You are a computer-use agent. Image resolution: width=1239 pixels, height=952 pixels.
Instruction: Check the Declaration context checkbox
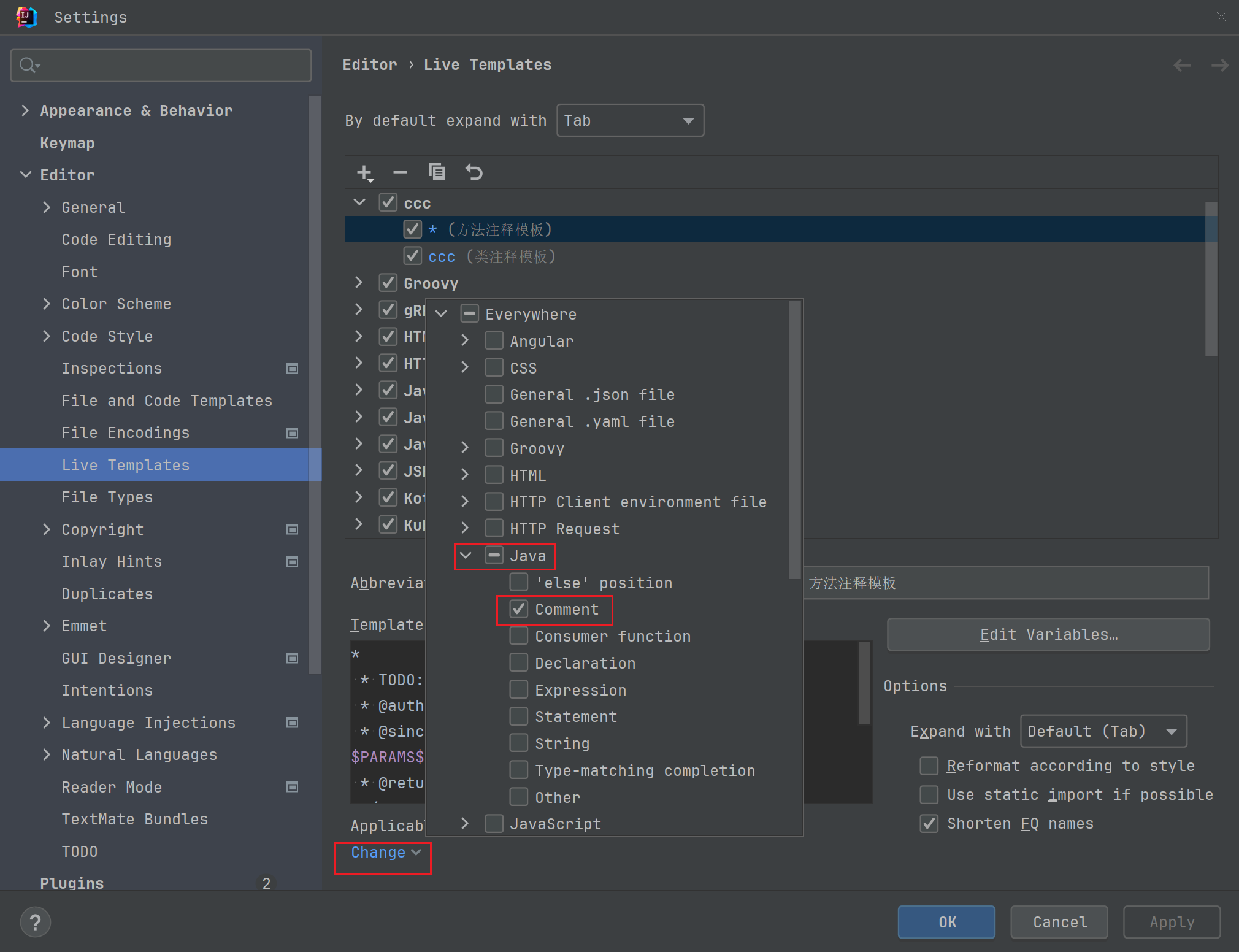[519, 663]
